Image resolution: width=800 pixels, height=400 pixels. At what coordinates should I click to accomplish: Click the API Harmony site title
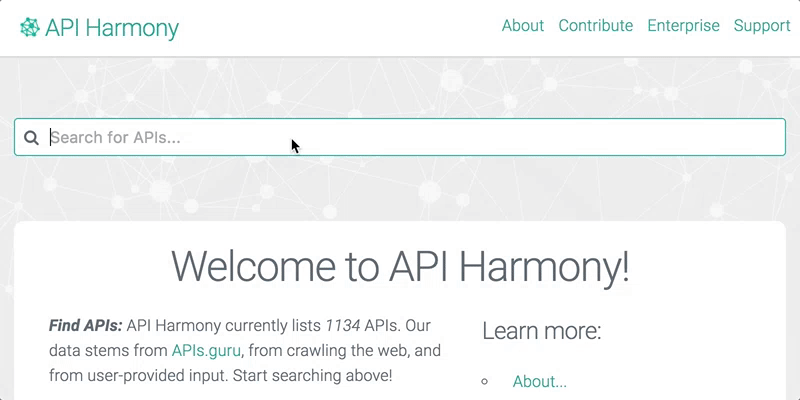pyautogui.click(x=112, y=28)
